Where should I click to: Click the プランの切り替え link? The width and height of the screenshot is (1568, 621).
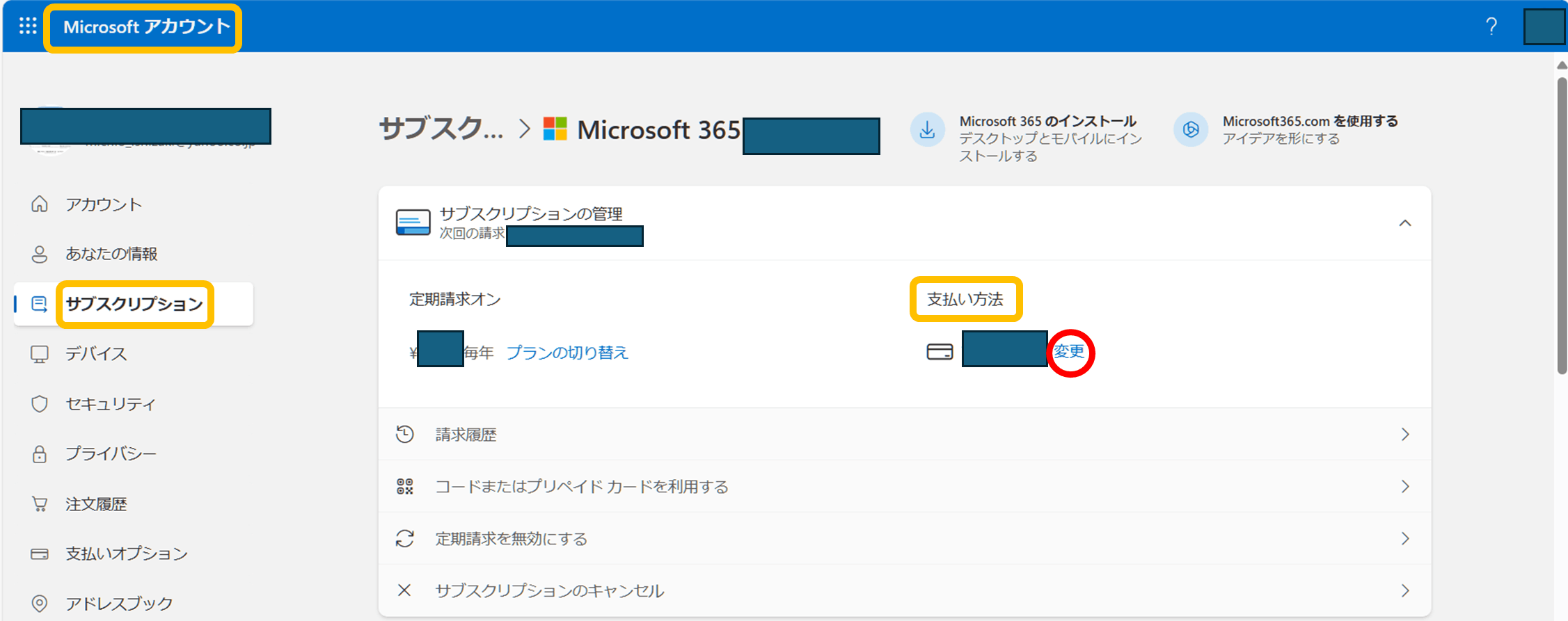coord(567,353)
